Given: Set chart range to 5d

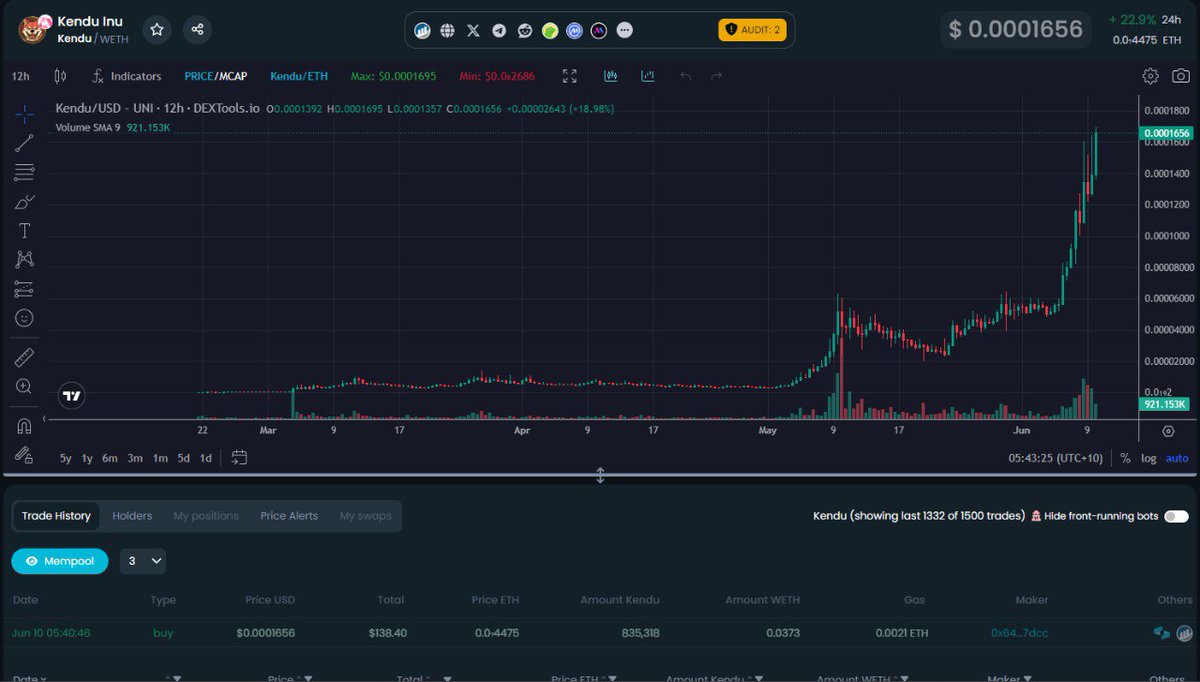Looking at the screenshot, I should coord(184,458).
